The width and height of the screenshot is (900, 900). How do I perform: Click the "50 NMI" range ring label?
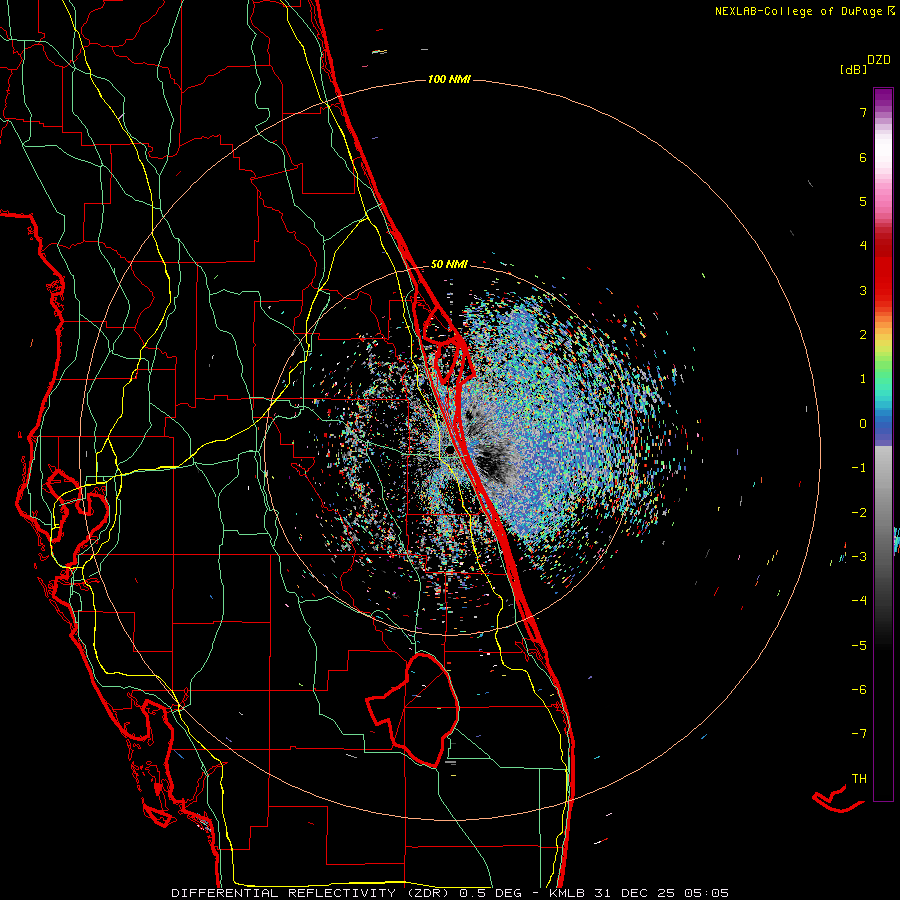pos(449,265)
